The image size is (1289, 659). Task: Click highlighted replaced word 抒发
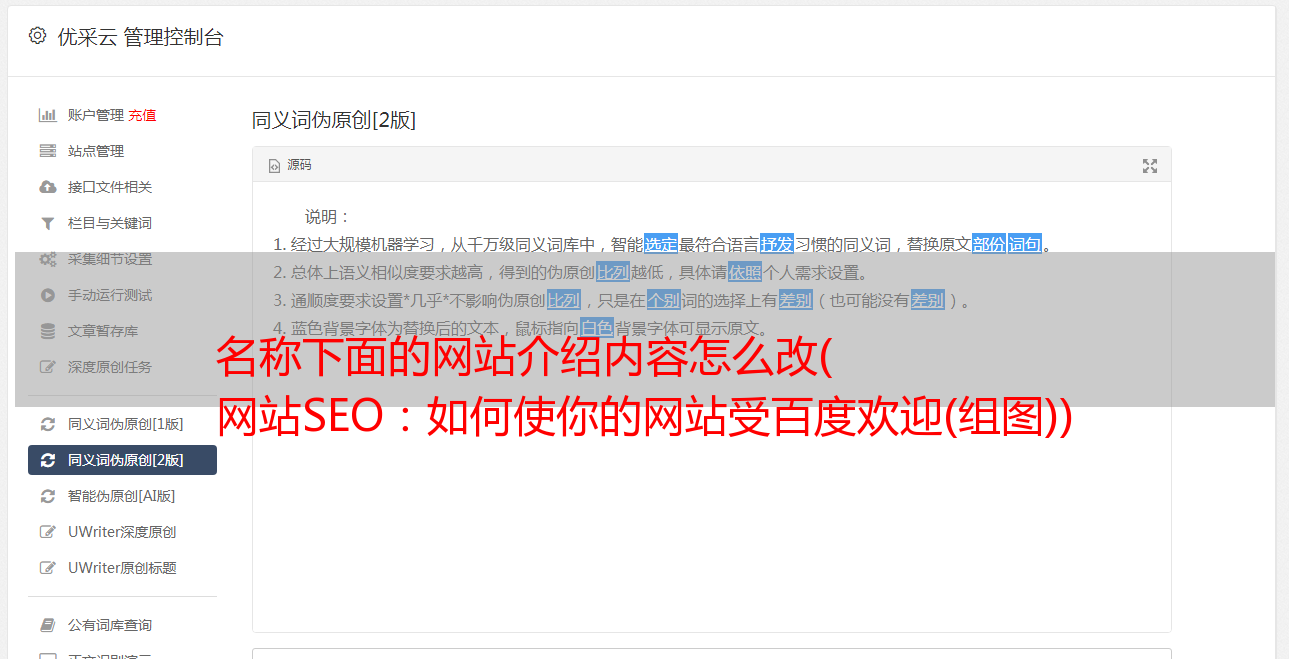point(777,244)
